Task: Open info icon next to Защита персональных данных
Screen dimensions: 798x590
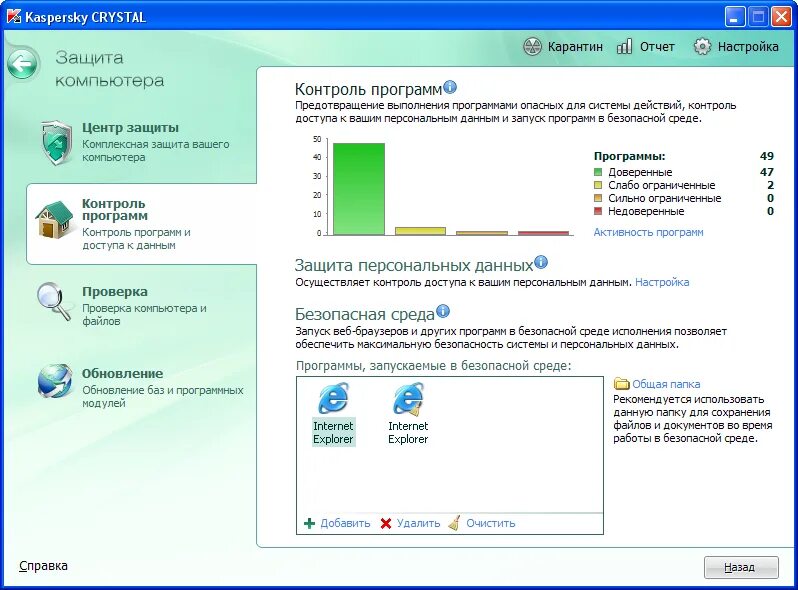Action: point(541,262)
